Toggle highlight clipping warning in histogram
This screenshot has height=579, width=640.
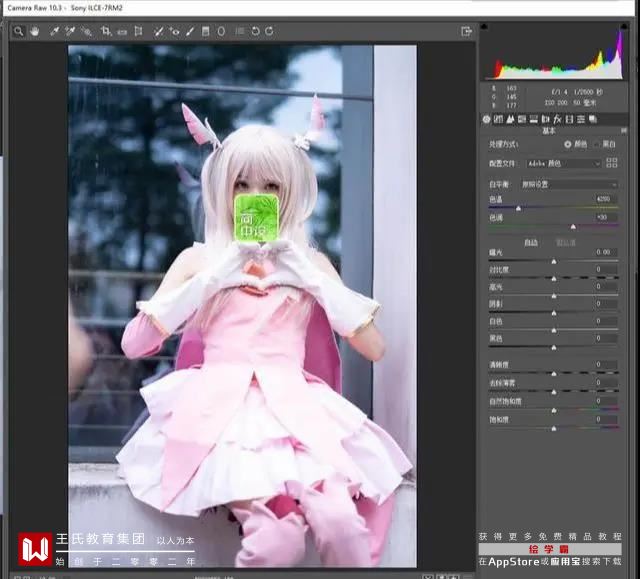point(624,27)
